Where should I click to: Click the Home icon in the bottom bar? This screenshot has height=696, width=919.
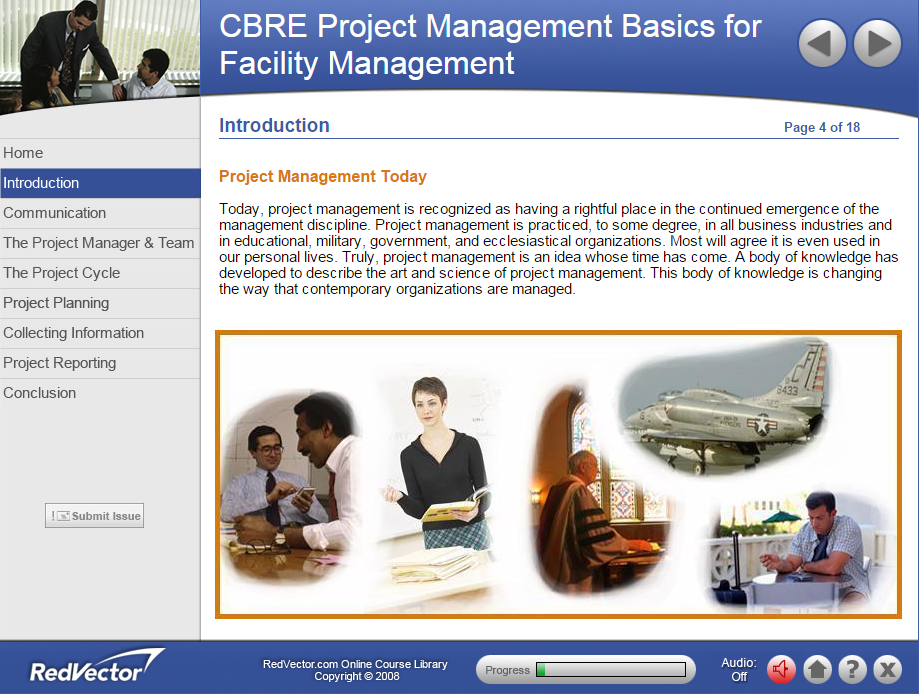point(817,669)
